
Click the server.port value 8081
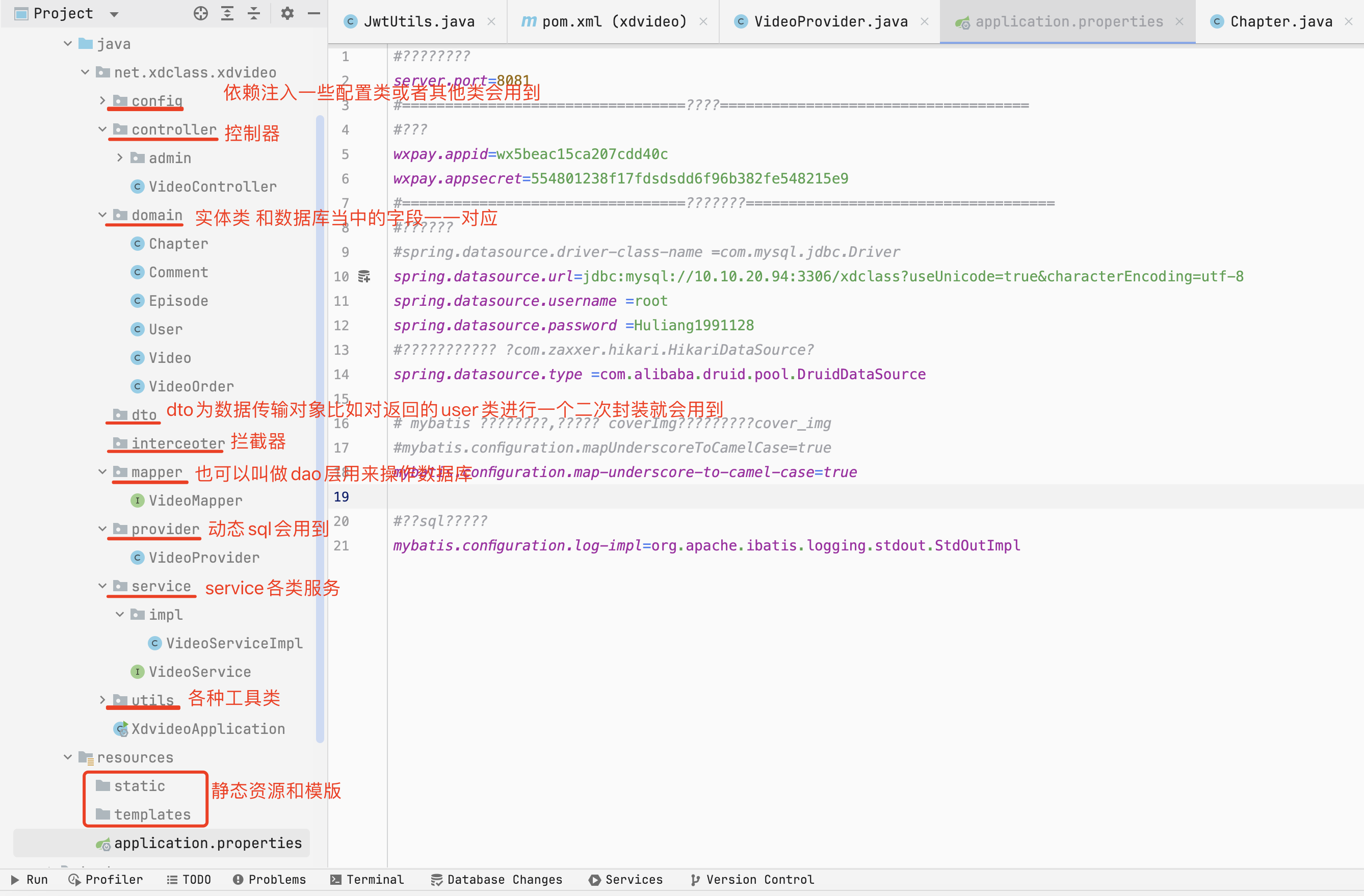[x=513, y=80]
